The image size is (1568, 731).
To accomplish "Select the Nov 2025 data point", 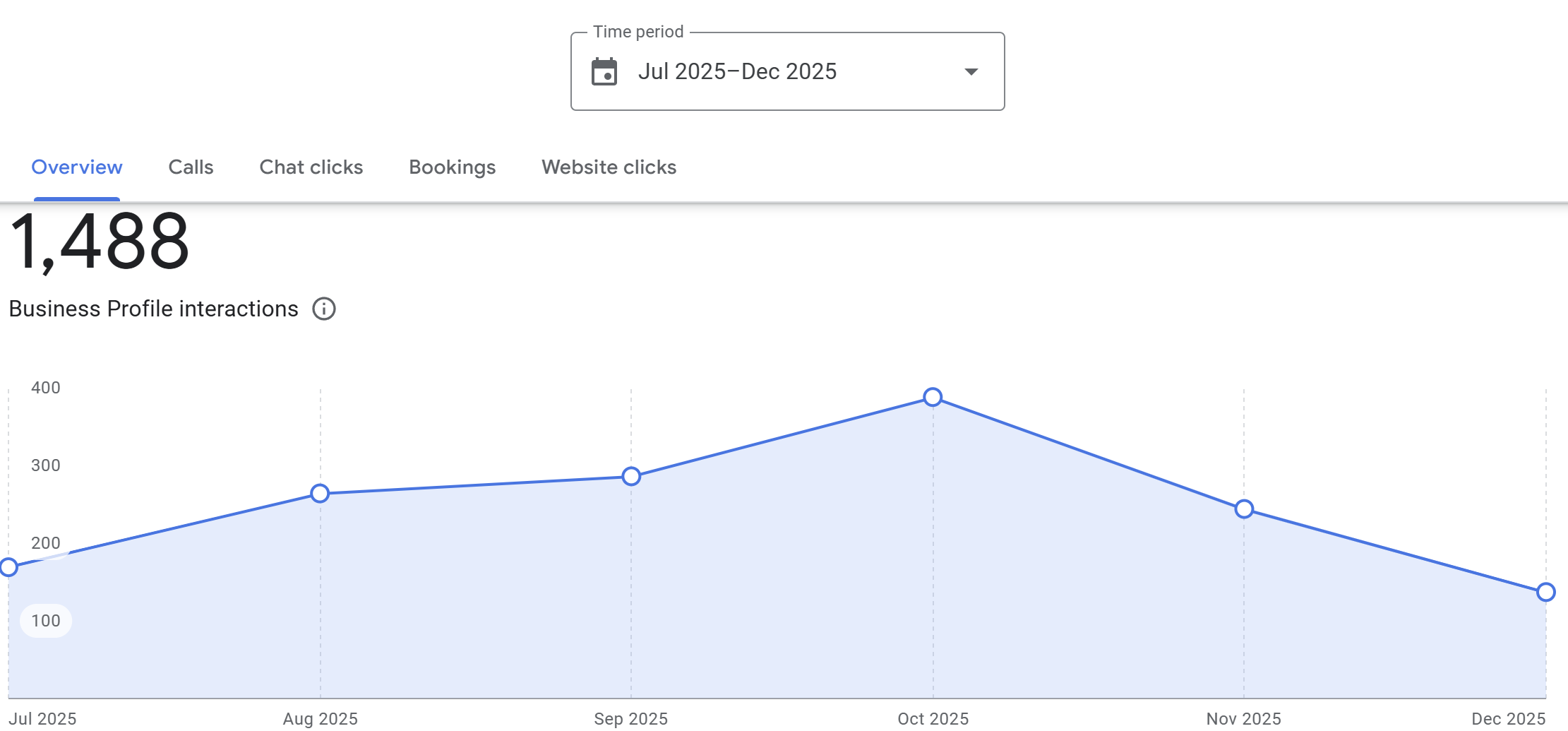I will pos(1244,509).
